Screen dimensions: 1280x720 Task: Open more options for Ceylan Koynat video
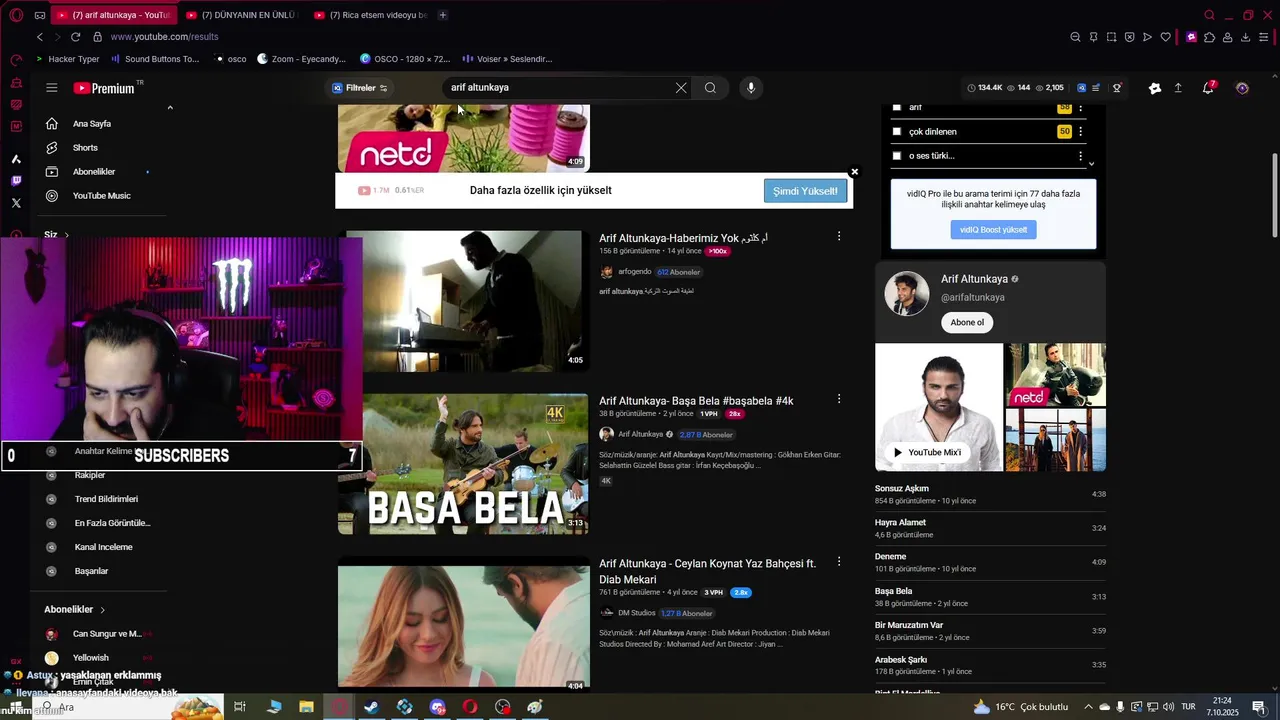(839, 562)
